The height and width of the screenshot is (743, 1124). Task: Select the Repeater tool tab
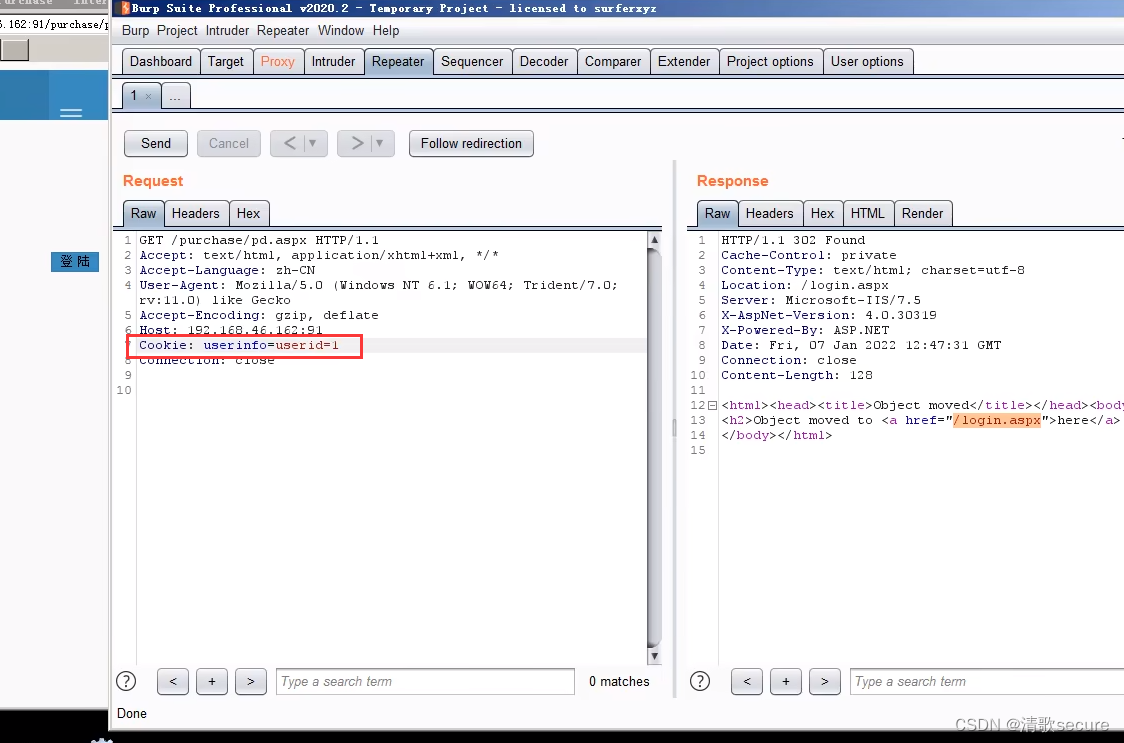point(398,62)
